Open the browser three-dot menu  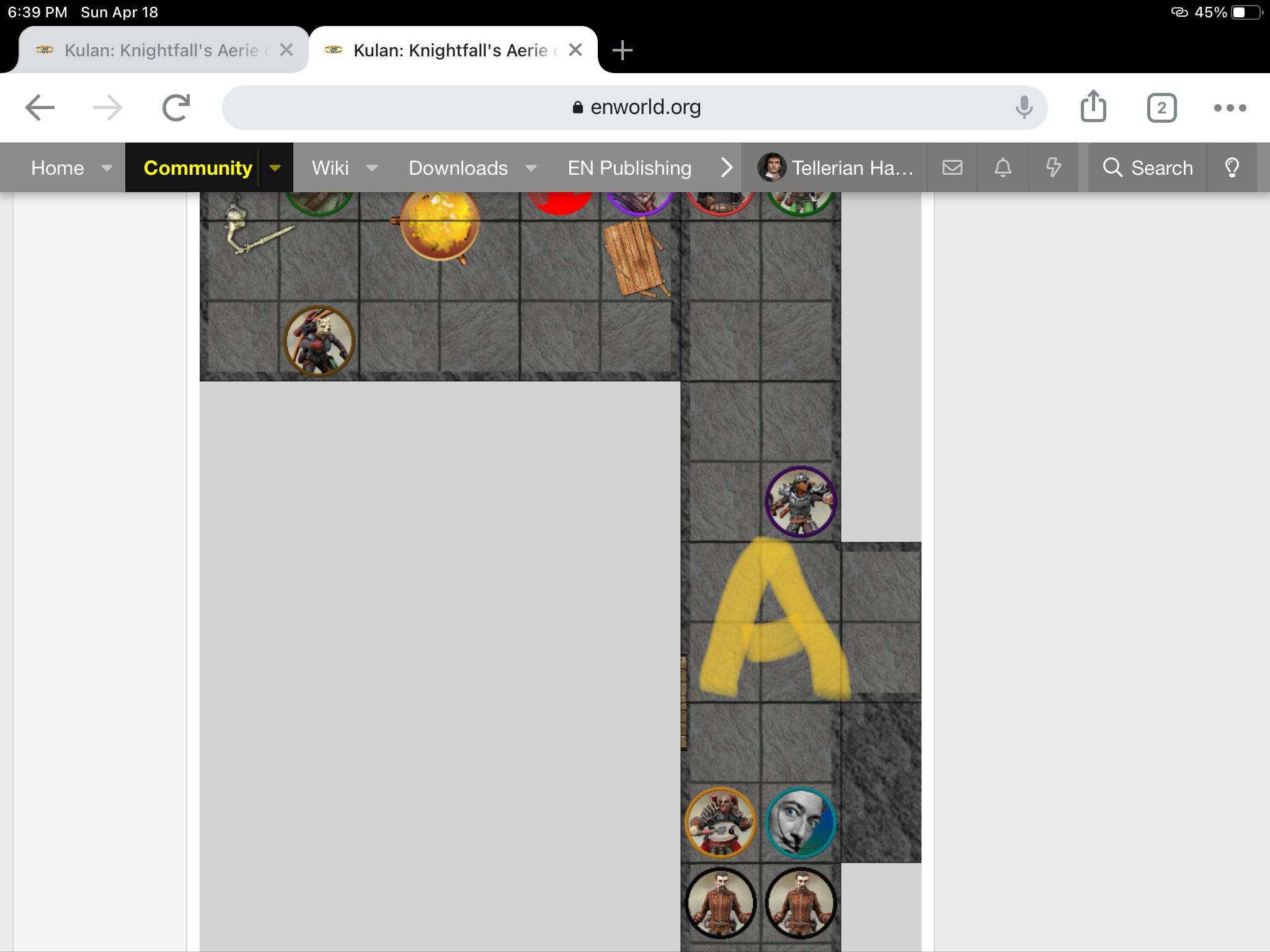(x=1230, y=108)
